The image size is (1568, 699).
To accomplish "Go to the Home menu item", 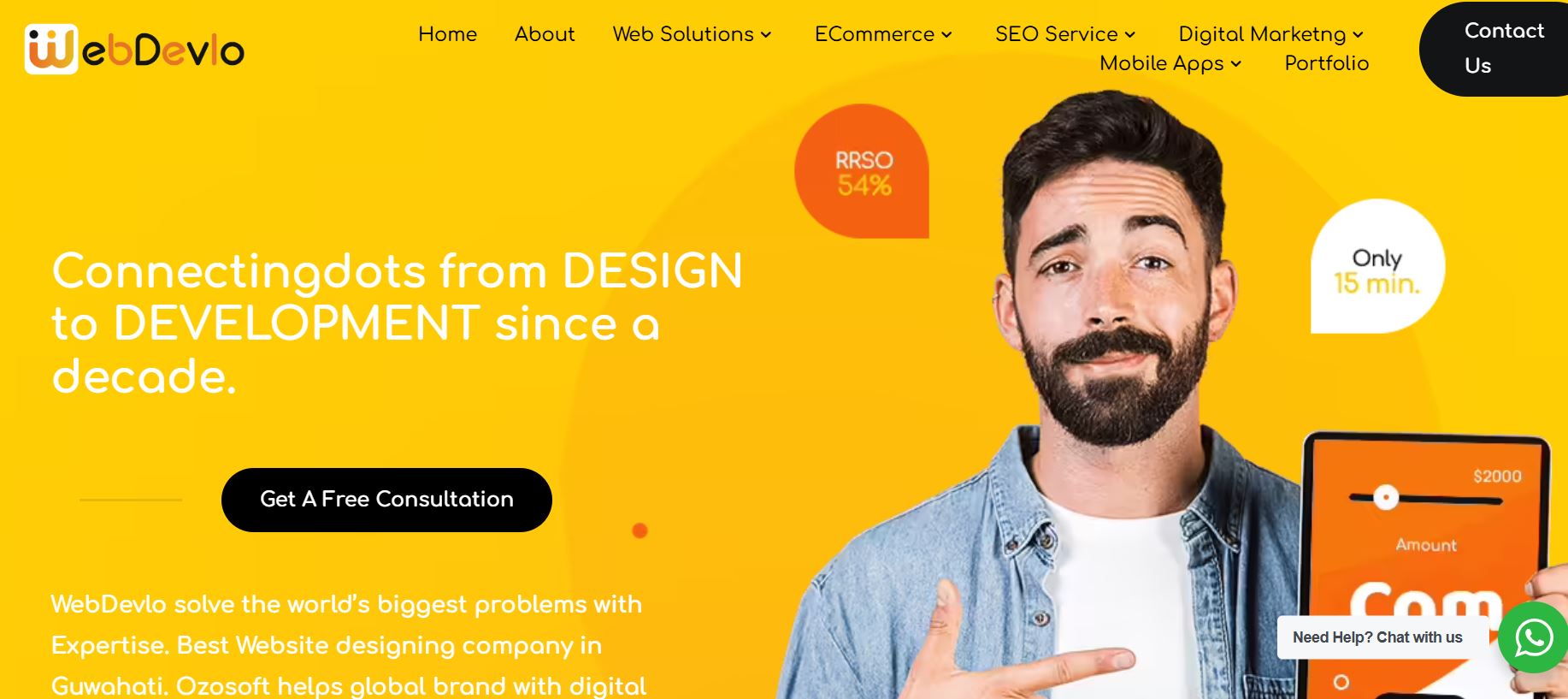I will click(447, 34).
